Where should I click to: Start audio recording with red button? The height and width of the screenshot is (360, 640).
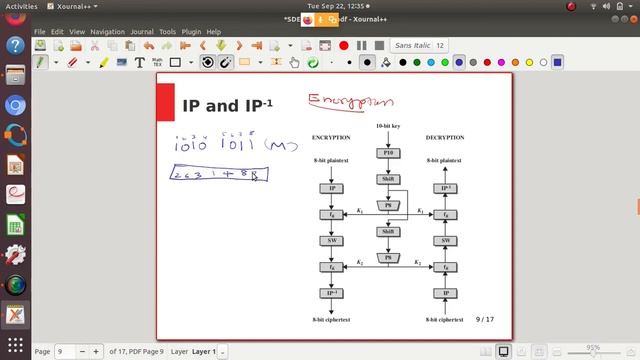[x=344, y=45]
